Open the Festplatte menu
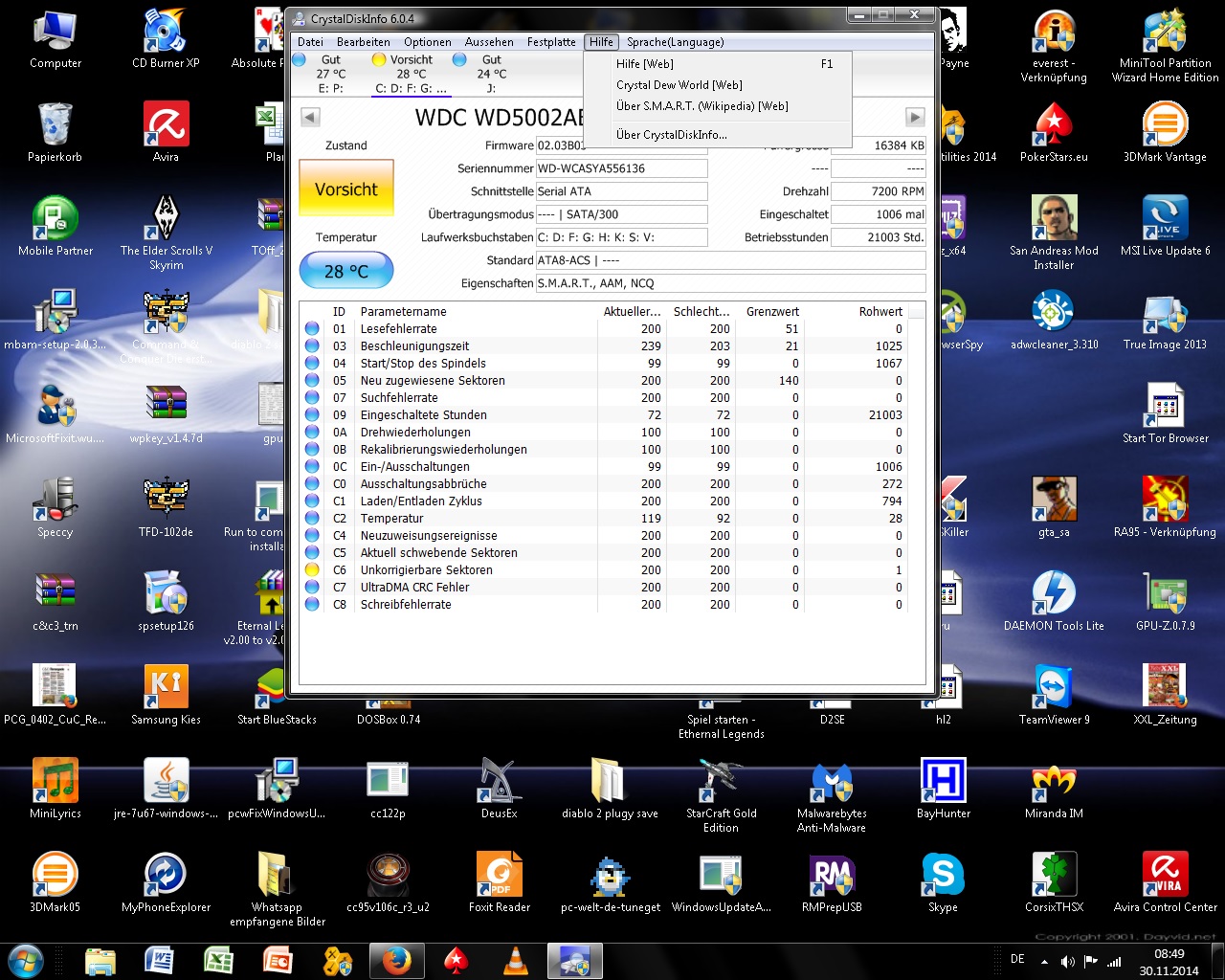The height and width of the screenshot is (980, 1225). click(551, 42)
